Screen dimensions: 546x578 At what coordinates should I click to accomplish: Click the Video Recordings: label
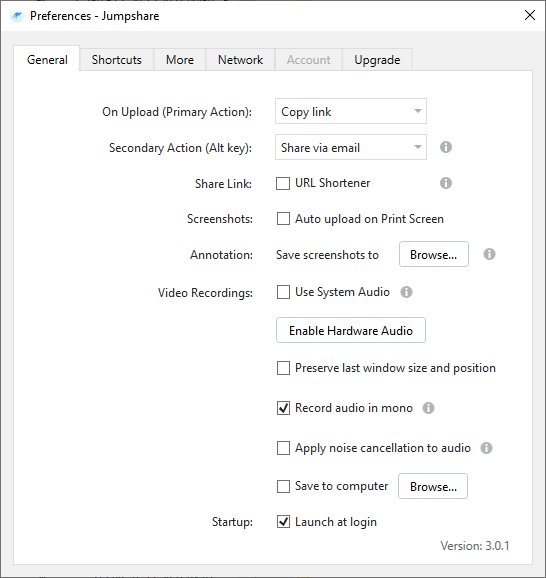click(x=205, y=293)
